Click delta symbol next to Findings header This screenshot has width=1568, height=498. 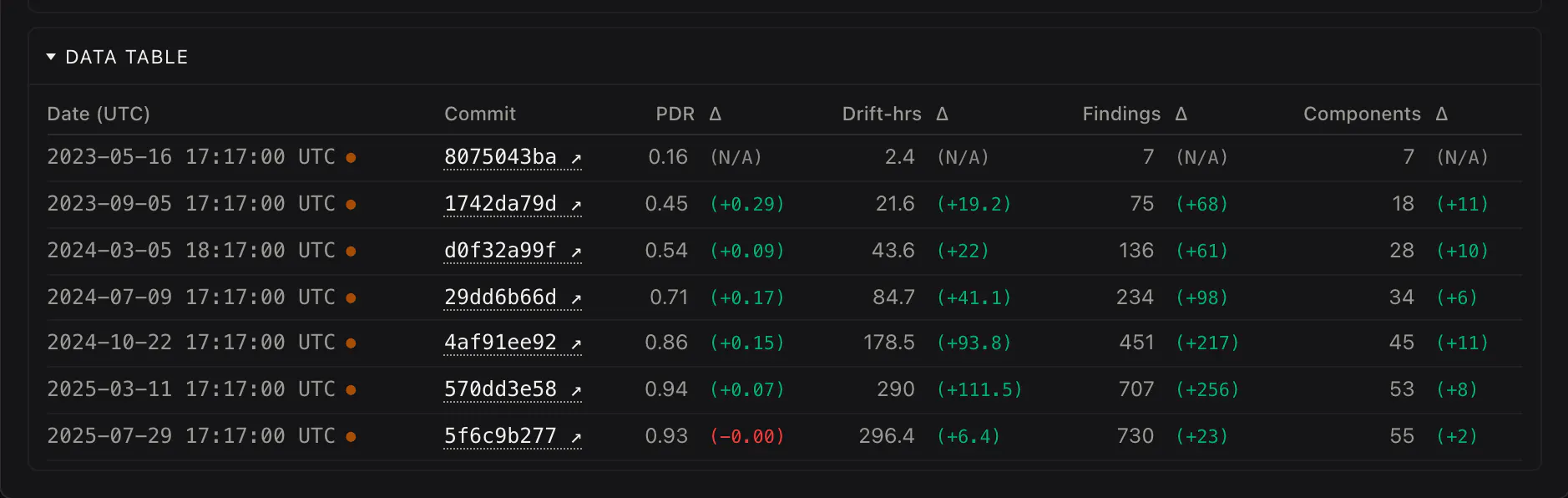point(1181,114)
